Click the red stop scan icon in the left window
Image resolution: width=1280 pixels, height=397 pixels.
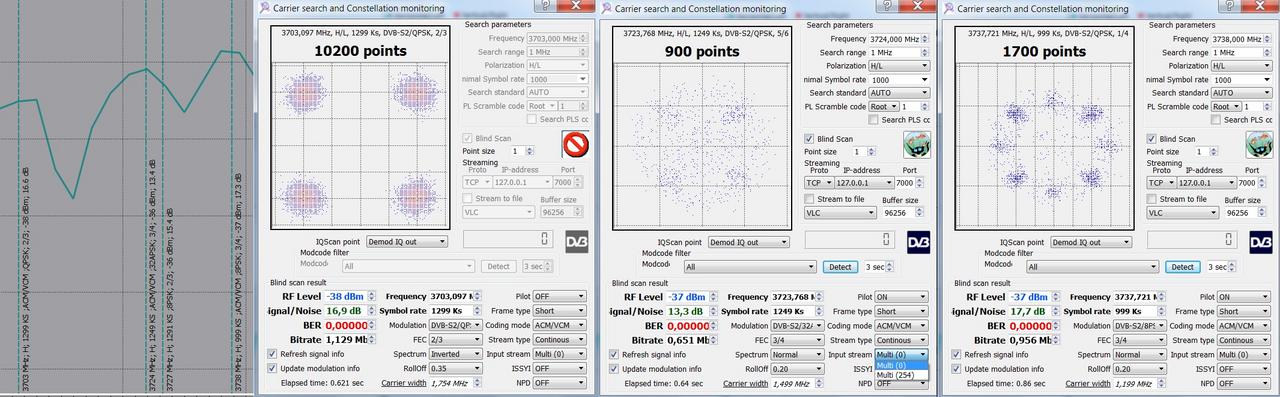coord(575,145)
